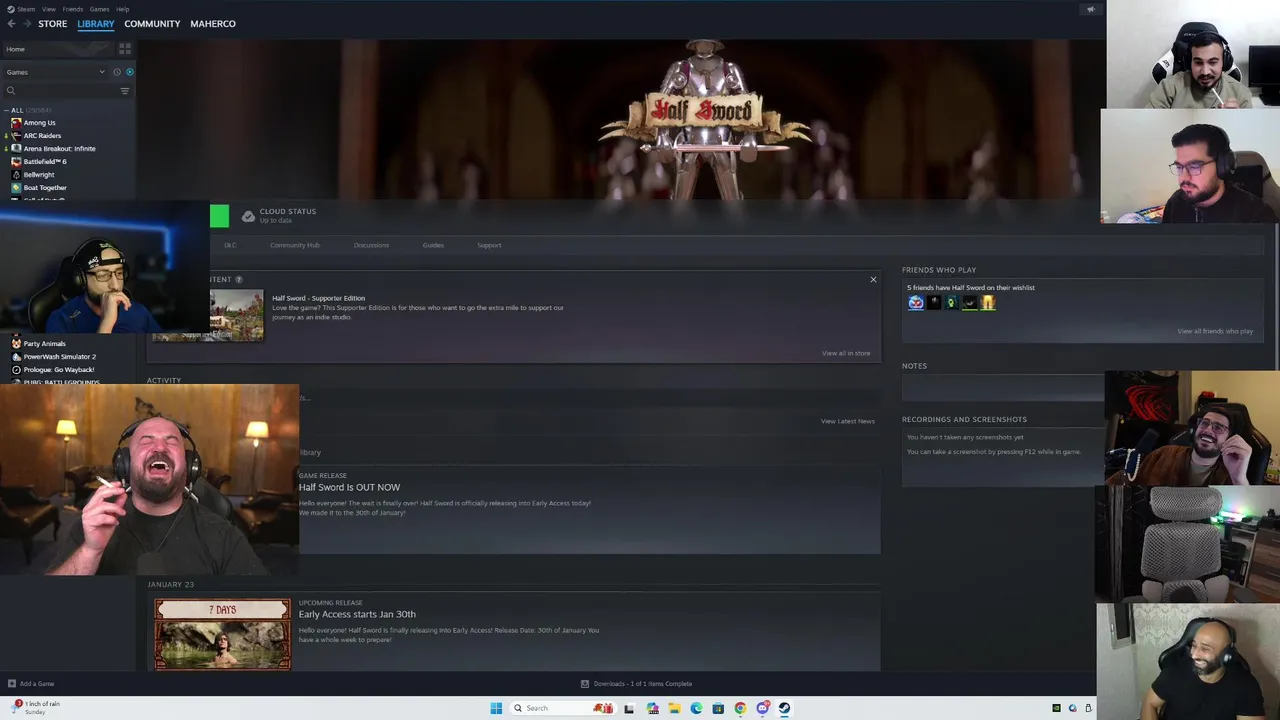
Task: Go to the STORE tab
Action: point(53,24)
